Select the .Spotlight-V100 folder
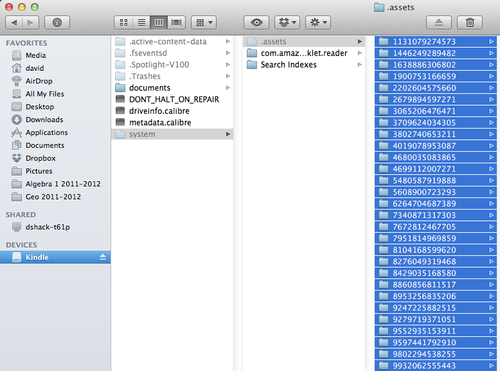This screenshot has width=500, height=371. tap(172, 65)
